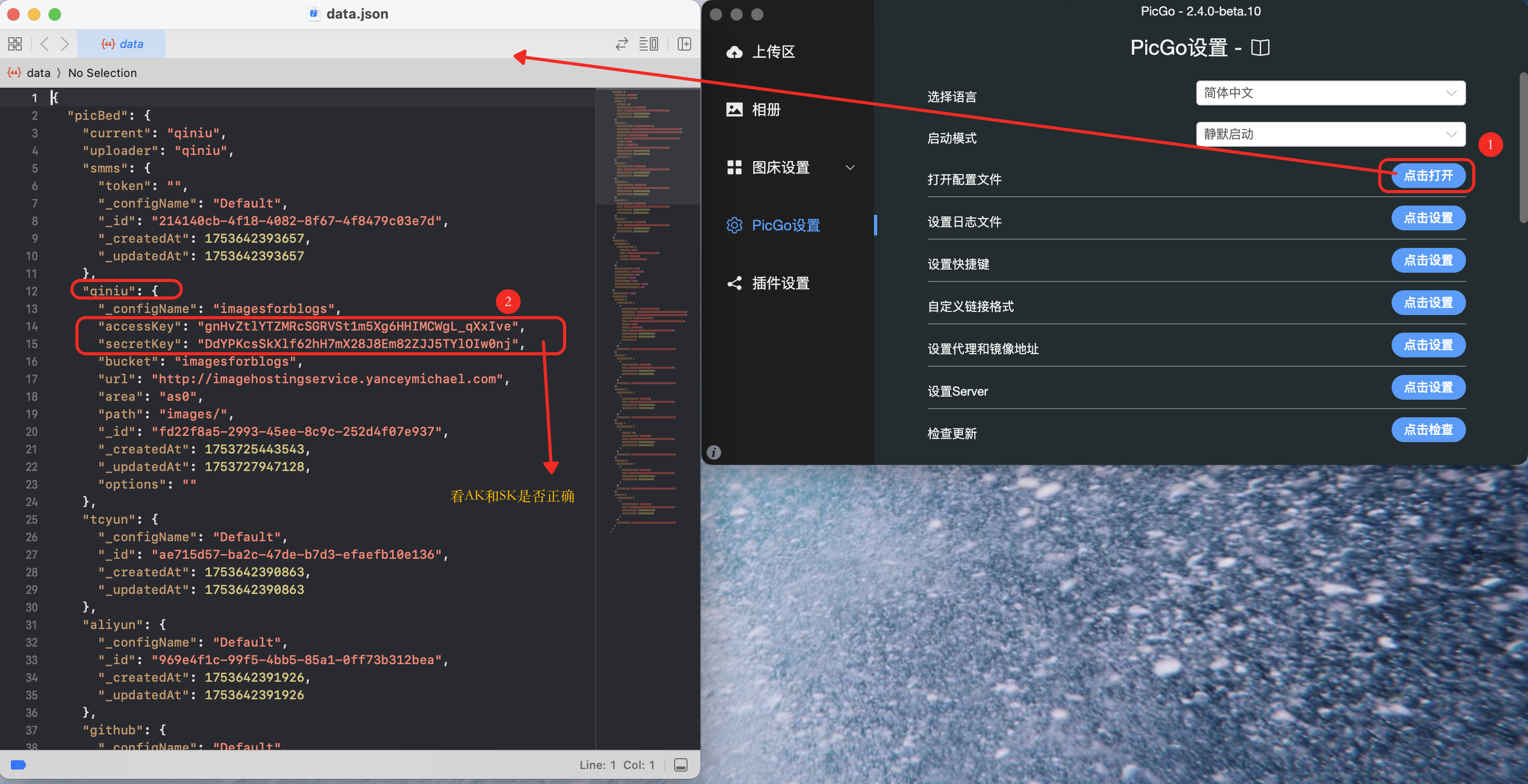Click the JSON icon in the breadcrumb bar
The height and width of the screenshot is (784, 1528).
pyautogui.click(x=13, y=72)
